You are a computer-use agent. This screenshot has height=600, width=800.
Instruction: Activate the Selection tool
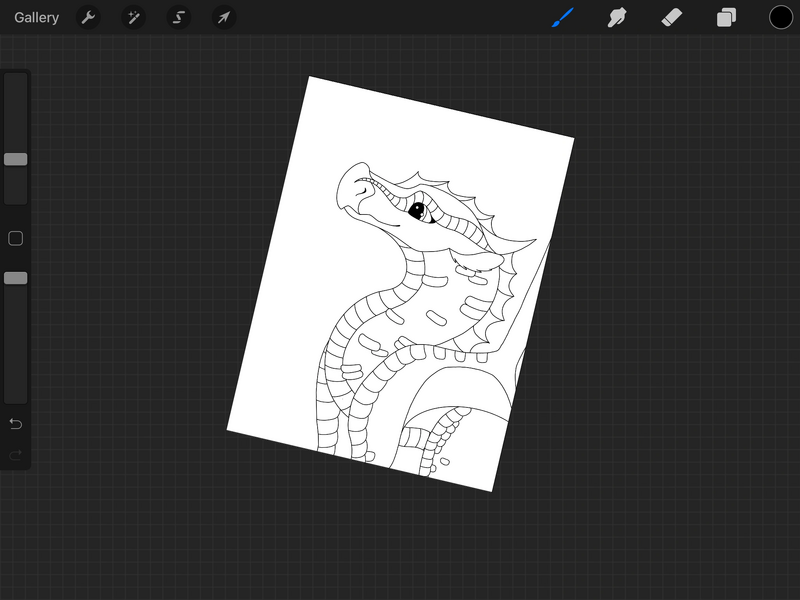point(178,17)
